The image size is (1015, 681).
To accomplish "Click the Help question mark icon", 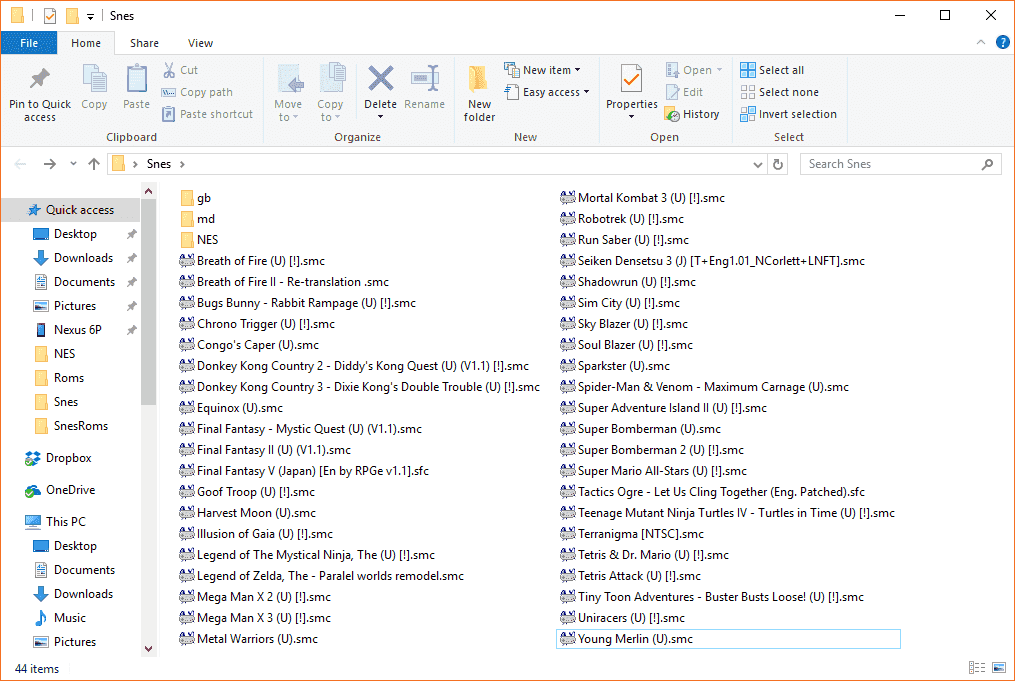I will 1002,43.
